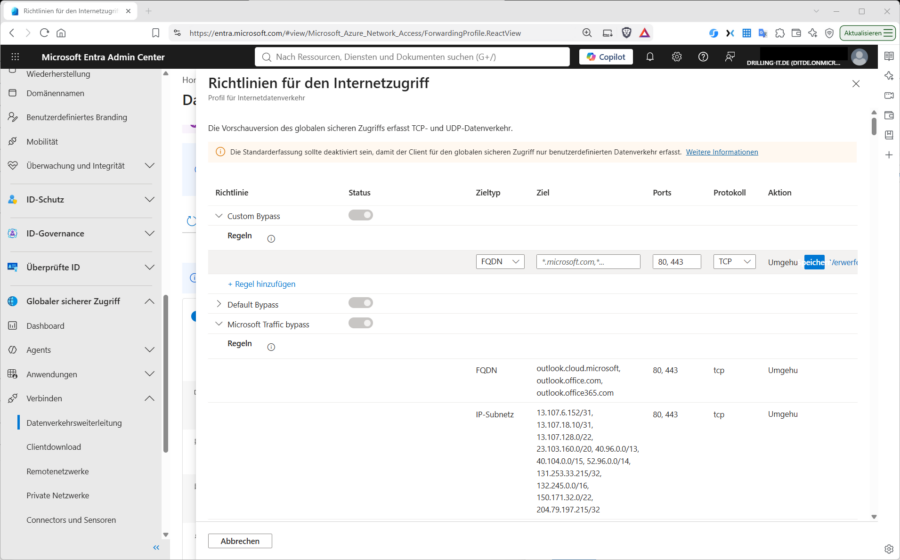Open browser wallet icon
Screen dimensions: 900x560
(796, 33)
